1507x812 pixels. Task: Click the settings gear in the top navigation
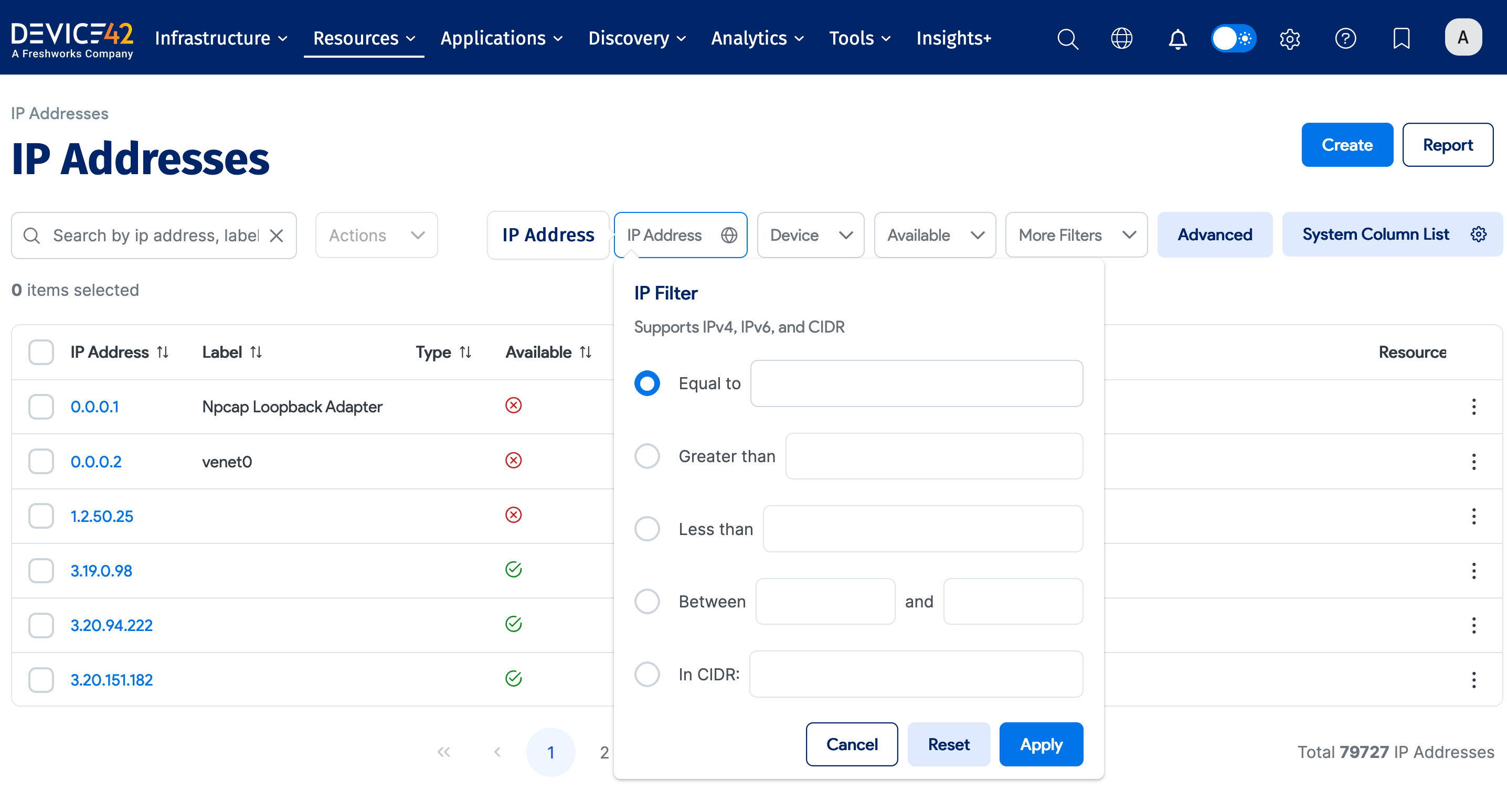(1289, 39)
